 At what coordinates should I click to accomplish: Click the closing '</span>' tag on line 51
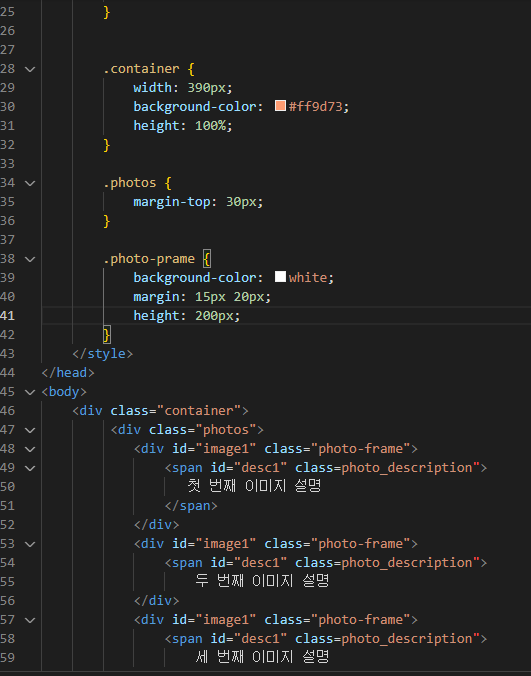191,506
